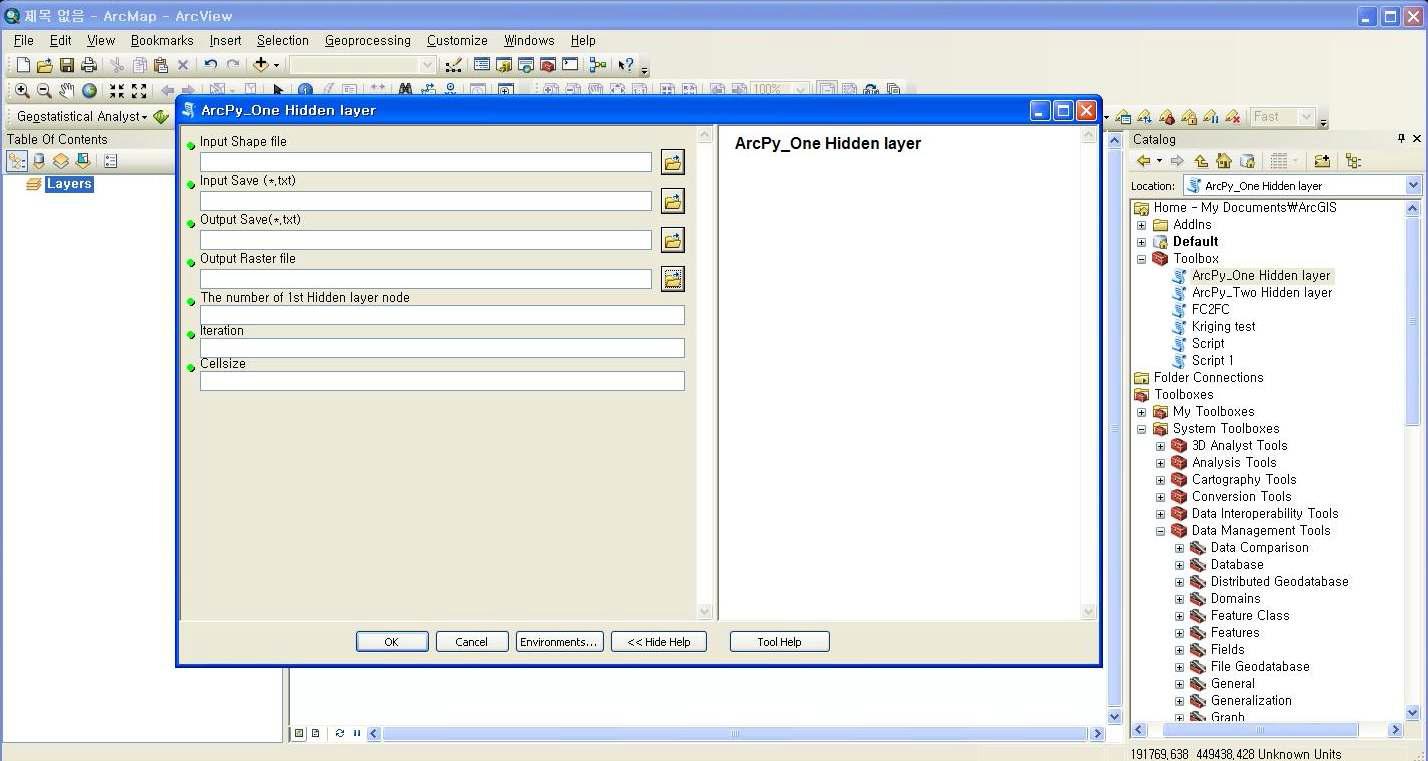The width and height of the screenshot is (1428, 761).
Task: Open the File menu
Action: [24, 41]
